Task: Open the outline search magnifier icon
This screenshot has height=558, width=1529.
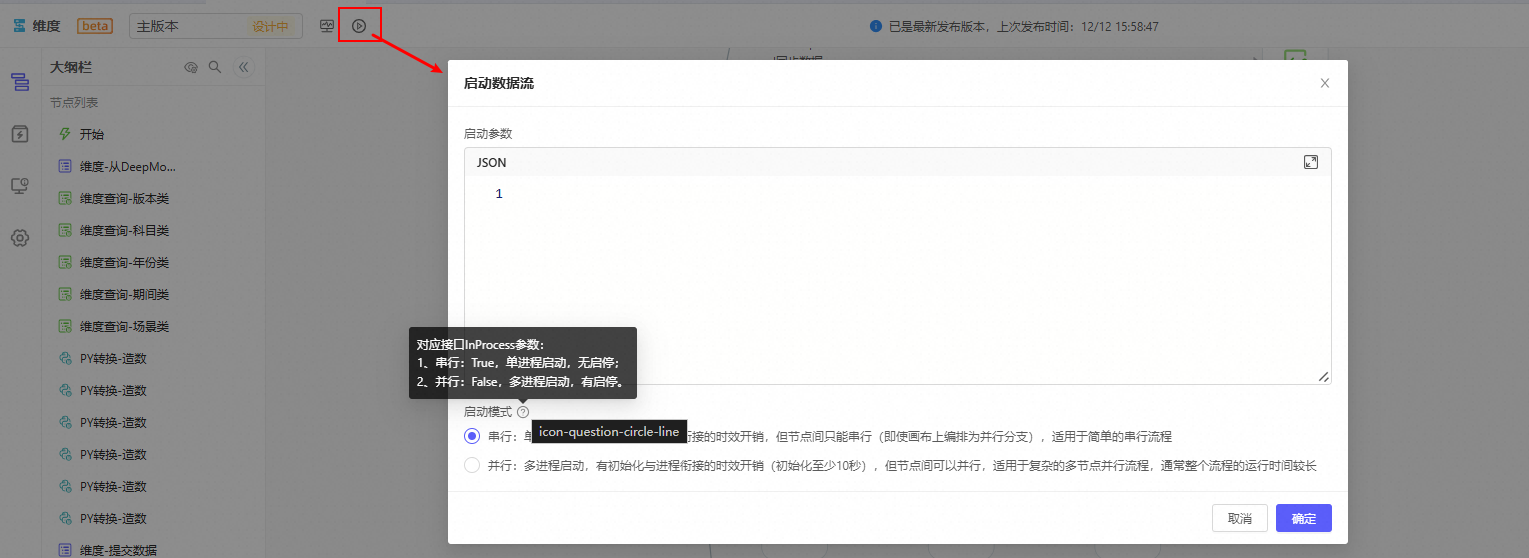Action: tap(215, 67)
